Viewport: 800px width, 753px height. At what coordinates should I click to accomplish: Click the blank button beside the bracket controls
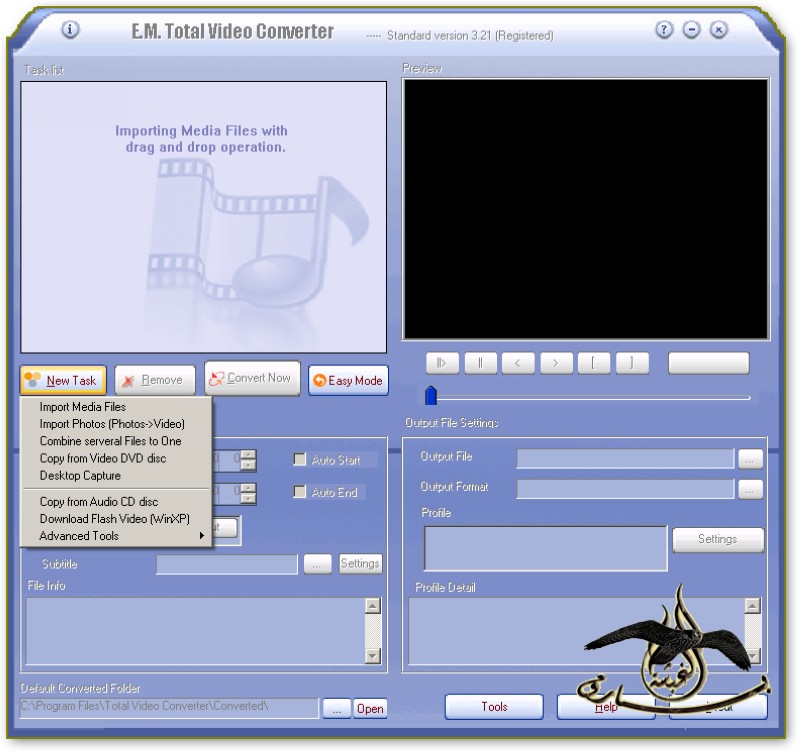[709, 363]
